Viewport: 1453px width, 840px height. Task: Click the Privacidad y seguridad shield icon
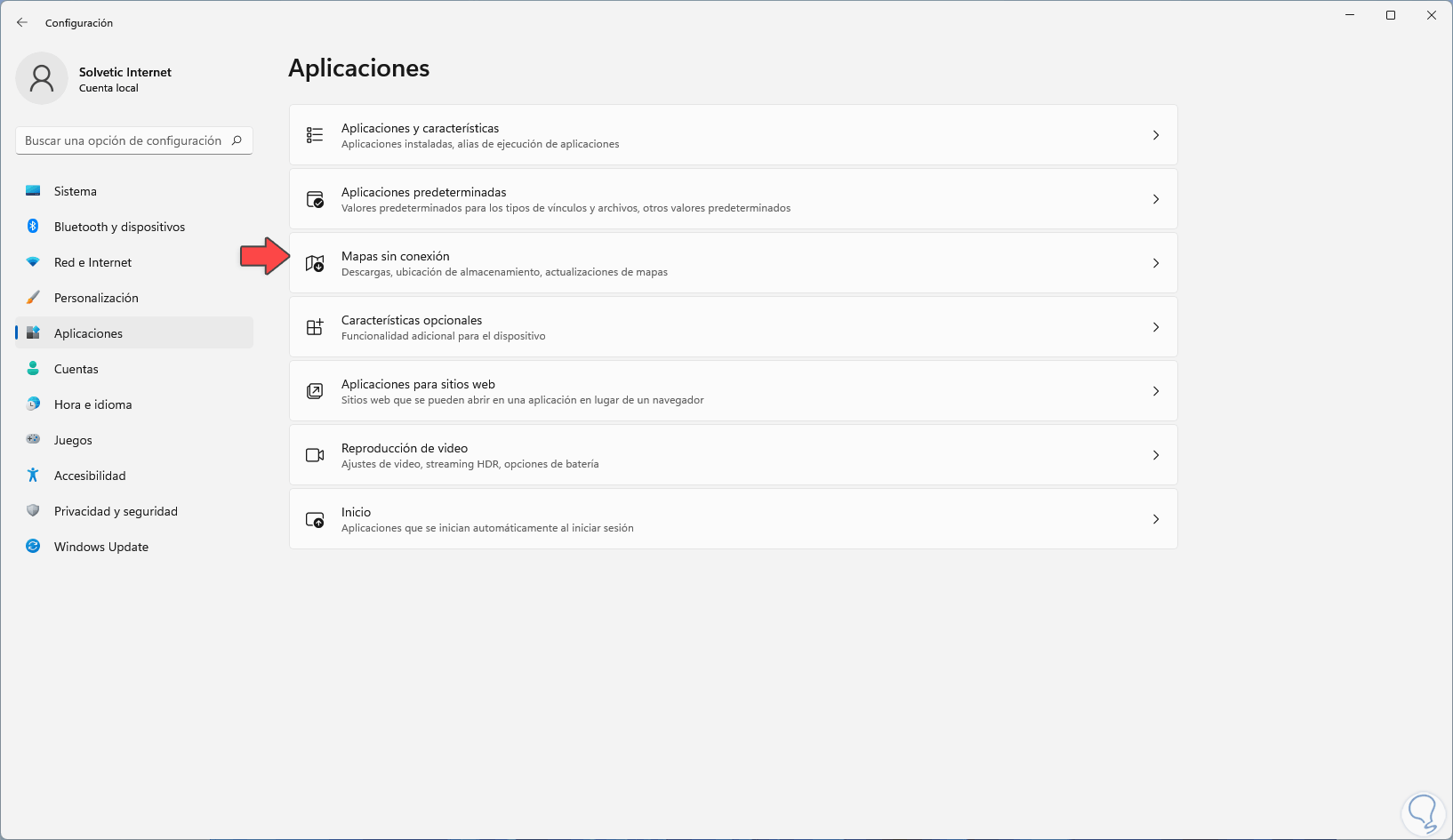coord(33,511)
